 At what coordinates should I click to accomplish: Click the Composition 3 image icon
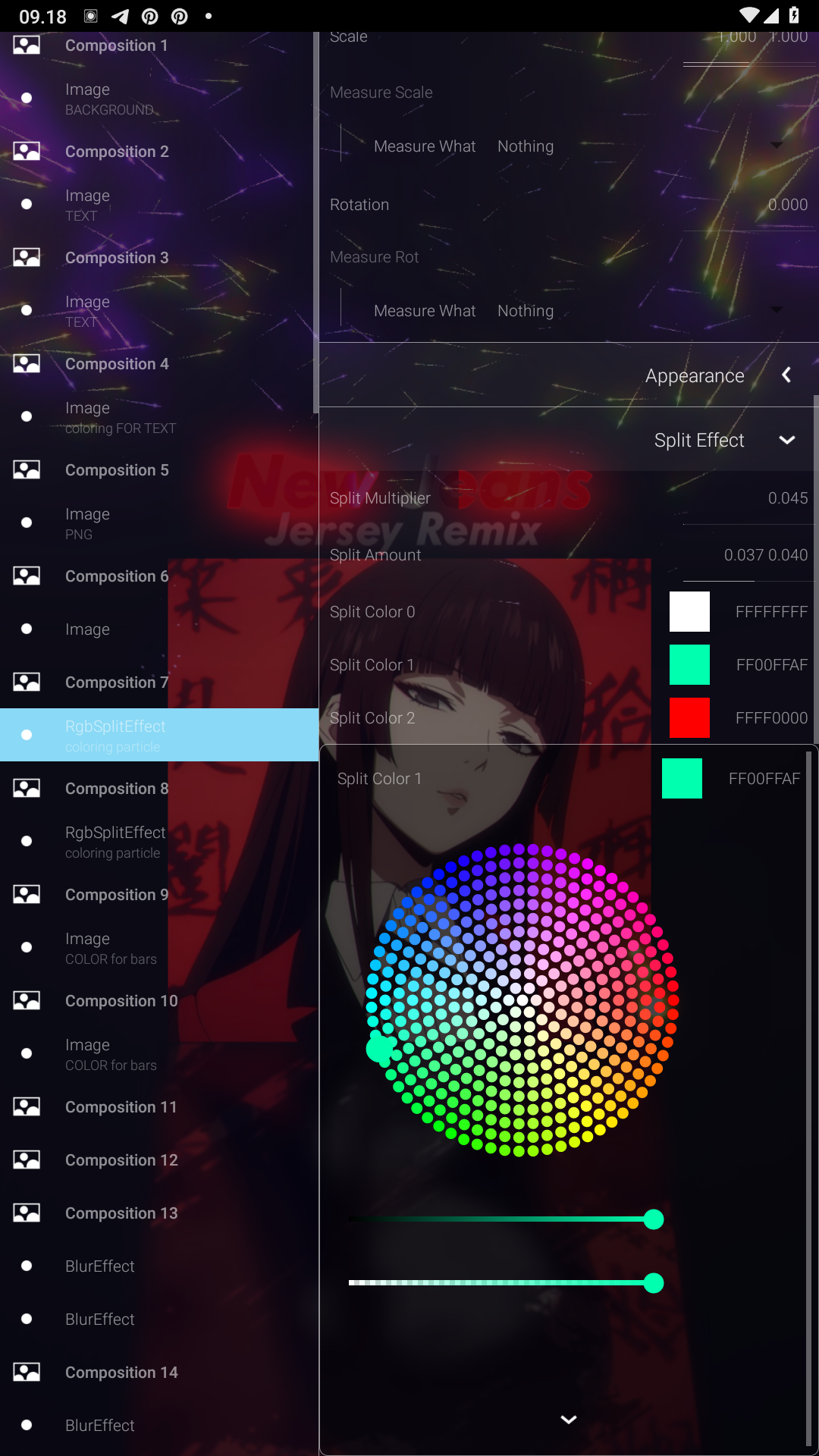(x=27, y=258)
